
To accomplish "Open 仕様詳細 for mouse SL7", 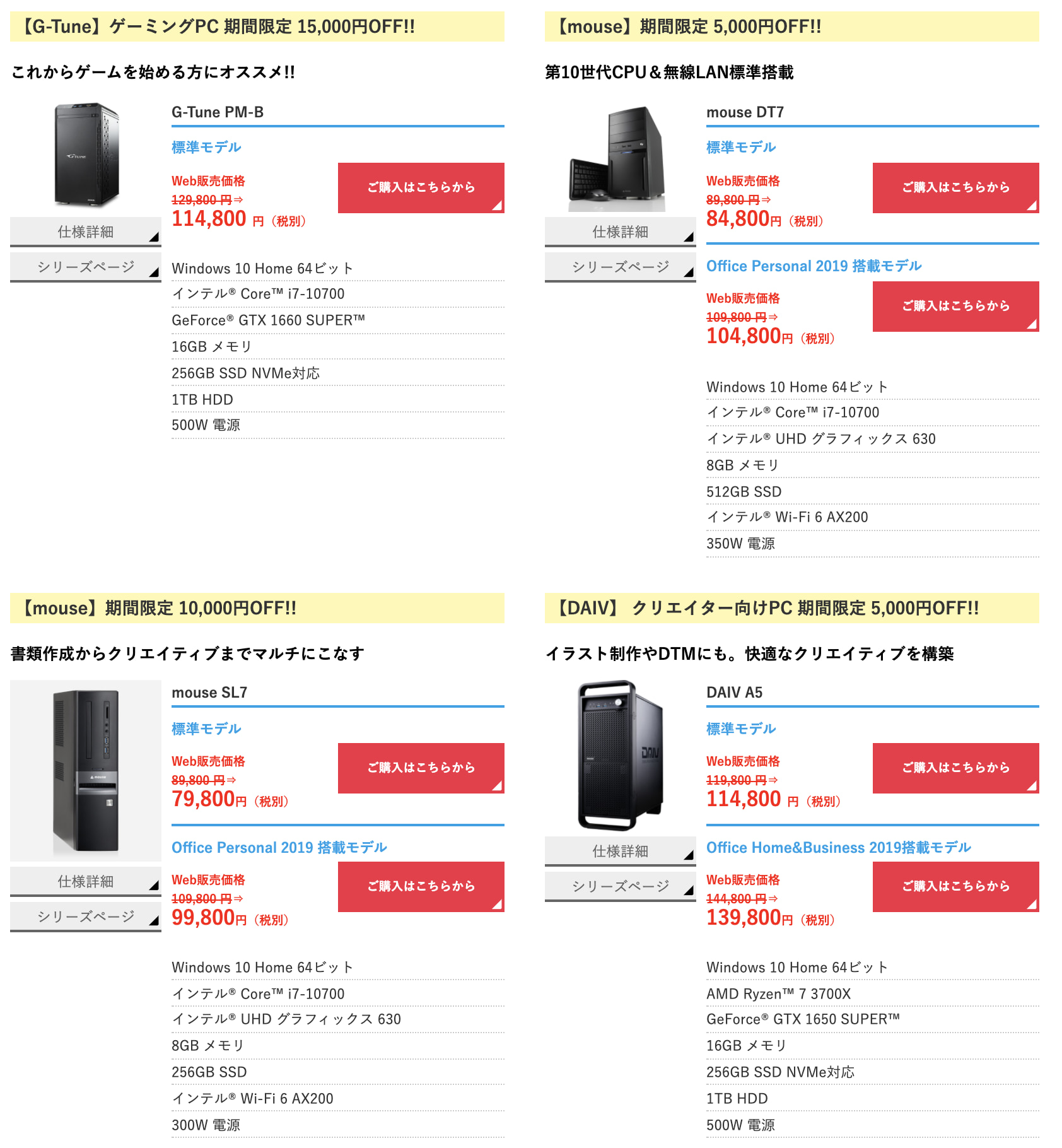I will click(x=86, y=882).
